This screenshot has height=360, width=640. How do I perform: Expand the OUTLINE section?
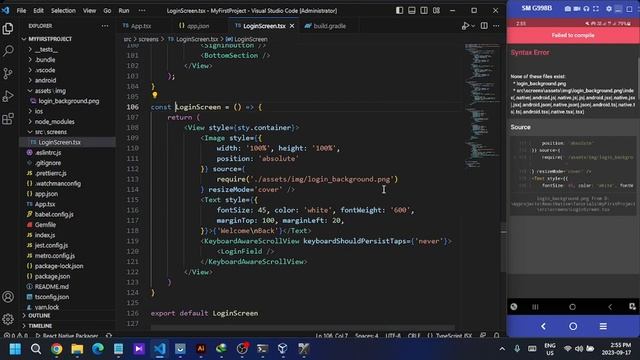[x=40, y=316]
